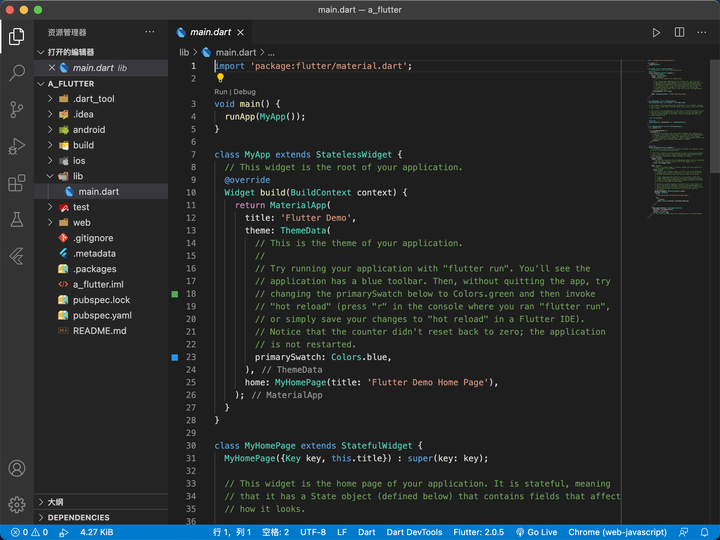The image size is (720, 540).
Task: Select the main.dart editor tab
Action: coord(210,32)
